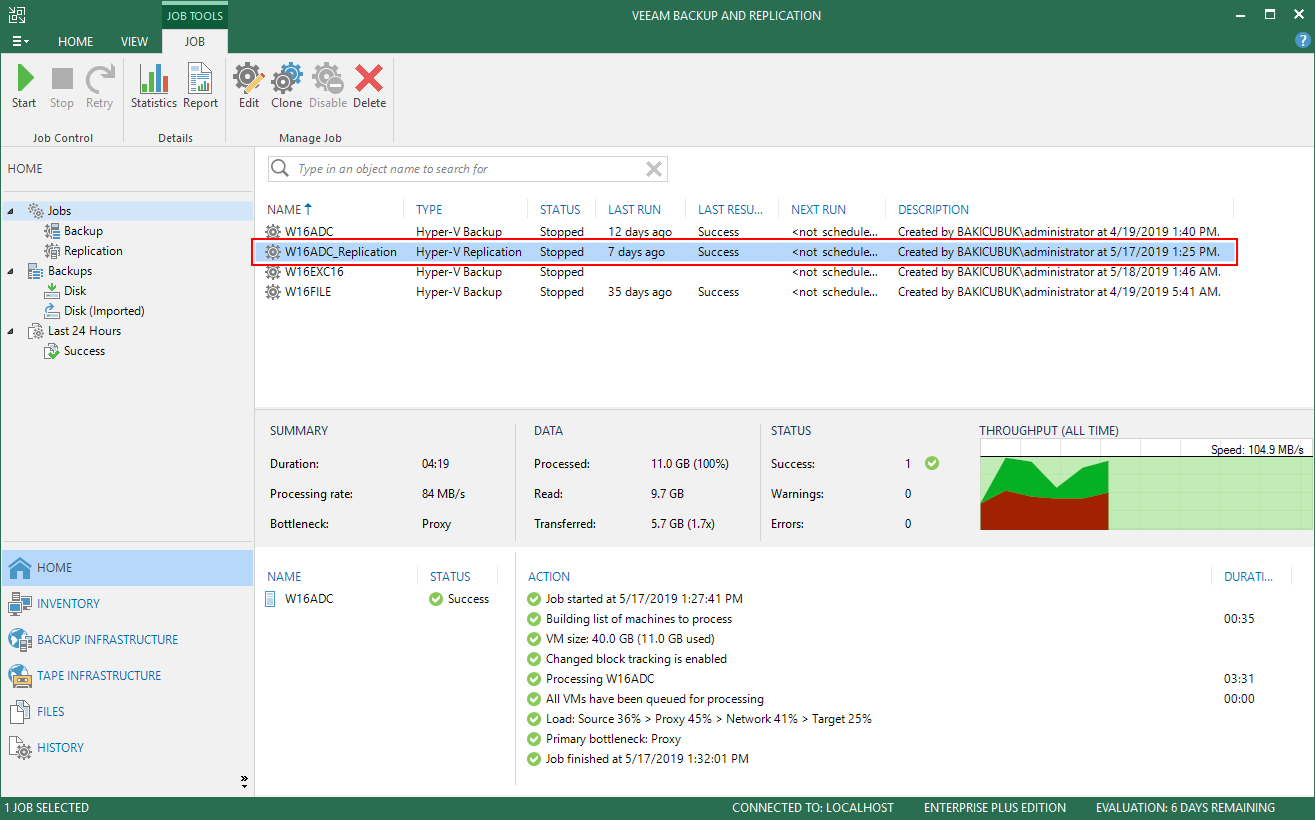Select the JOB ribbon tab
Viewport: 1315px width, 820px height.
pyautogui.click(x=195, y=42)
